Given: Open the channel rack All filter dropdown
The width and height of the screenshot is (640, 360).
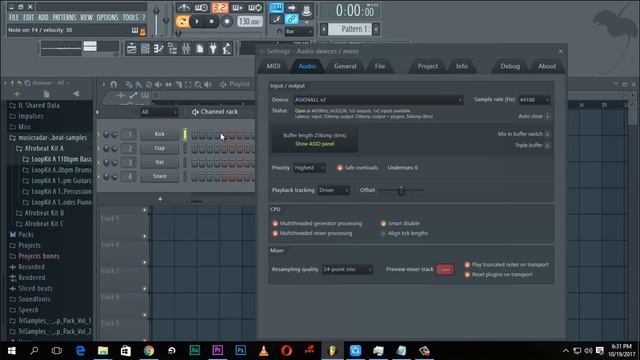Looking at the screenshot, I should coord(159,112).
